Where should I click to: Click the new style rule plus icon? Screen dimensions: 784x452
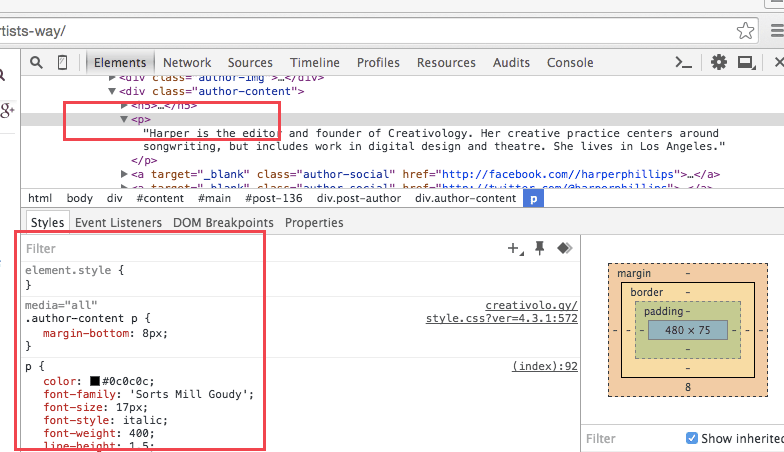(x=515, y=248)
